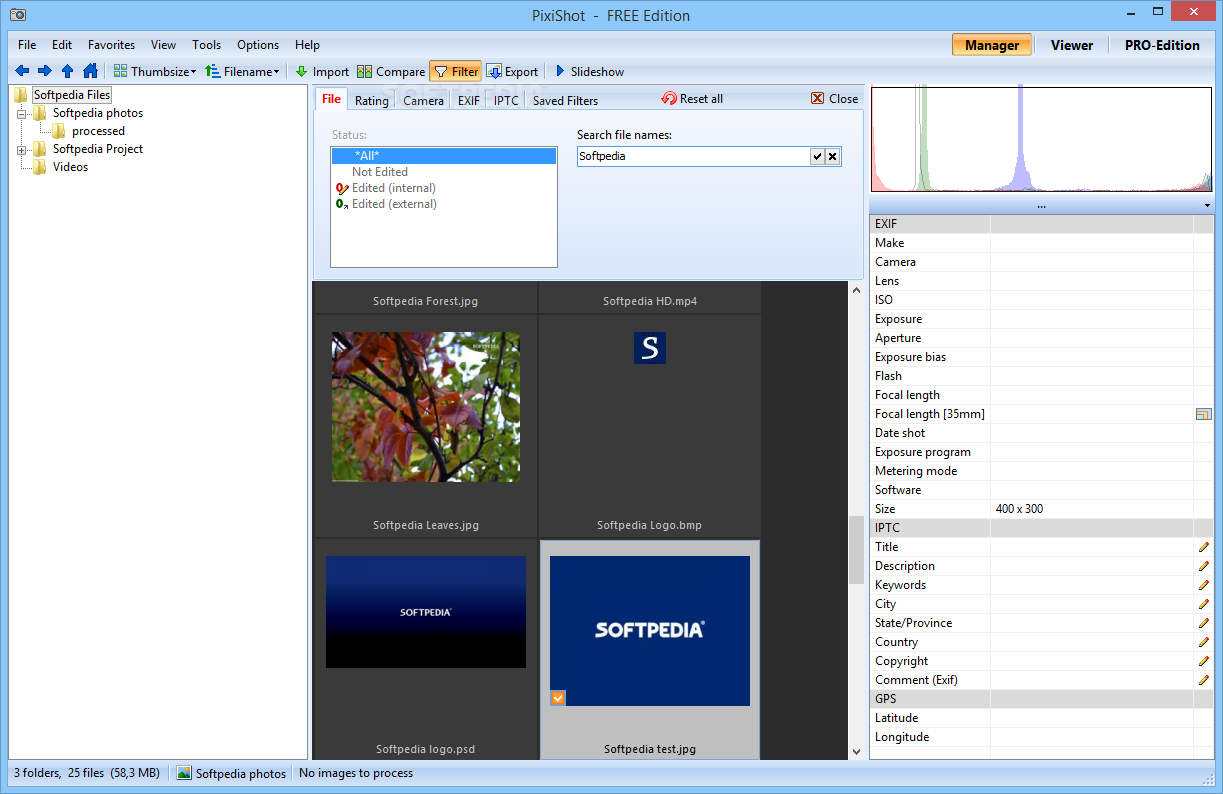Toggle the Filter panel button off

[x=455, y=71]
